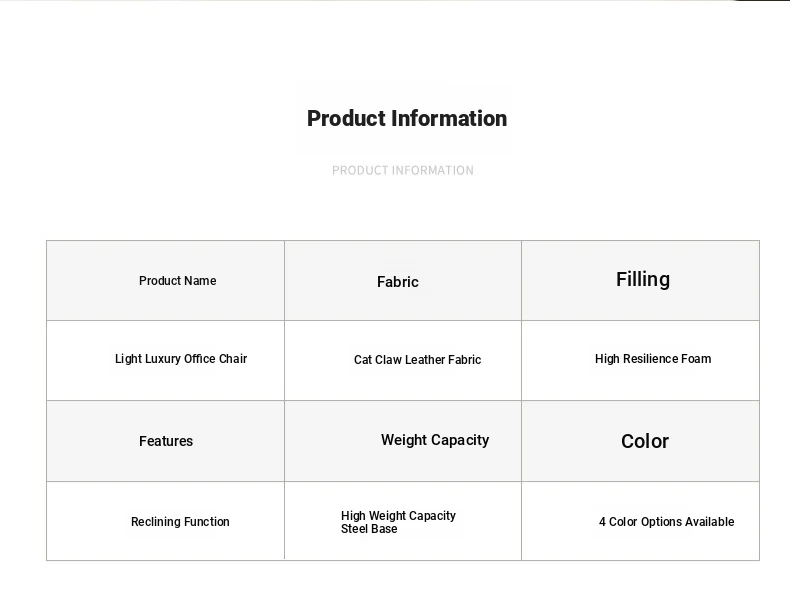
Task: Click the Product Information bold heading
Action: click(x=407, y=119)
